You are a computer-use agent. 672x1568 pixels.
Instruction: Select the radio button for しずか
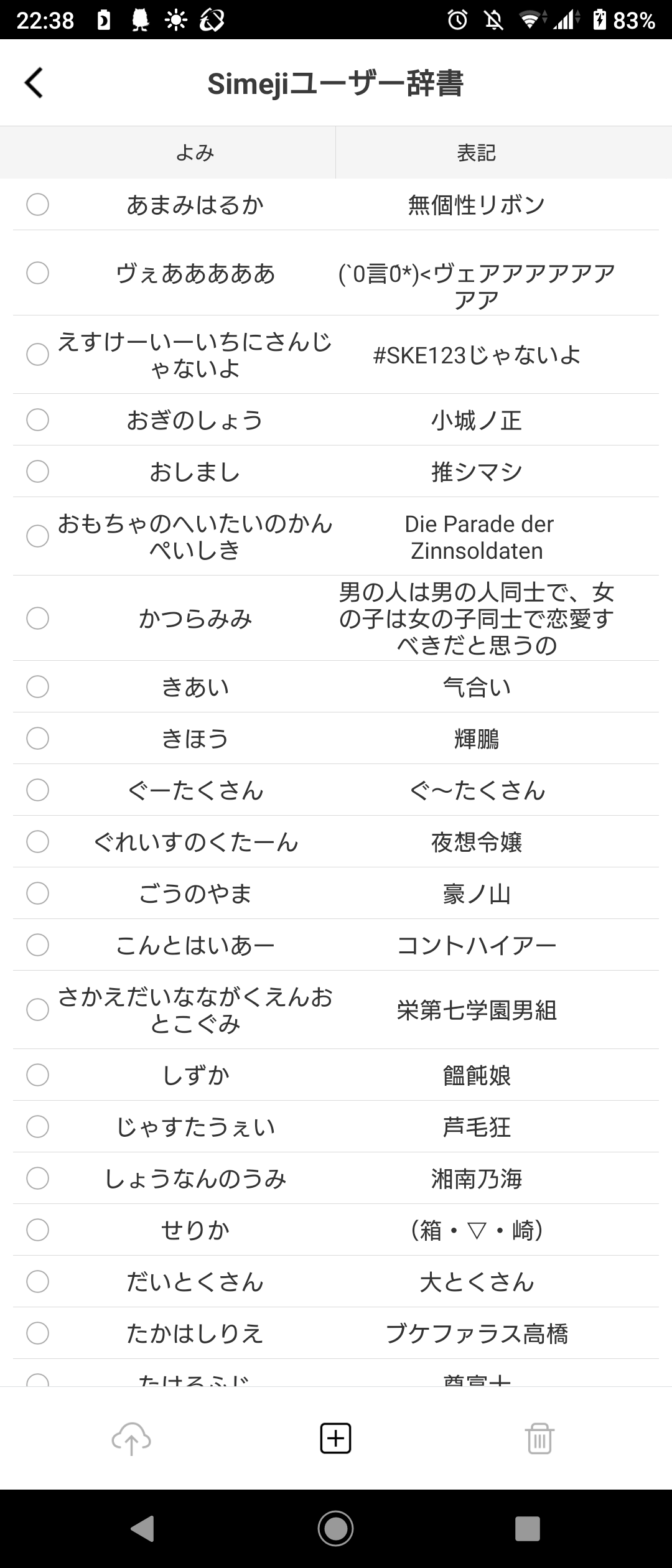(x=37, y=1075)
